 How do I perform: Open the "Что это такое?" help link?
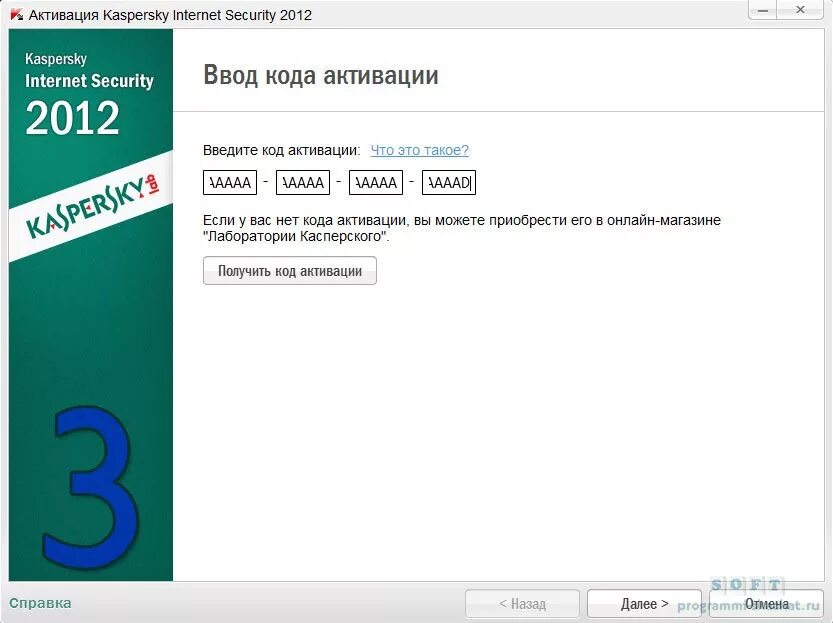click(419, 150)
